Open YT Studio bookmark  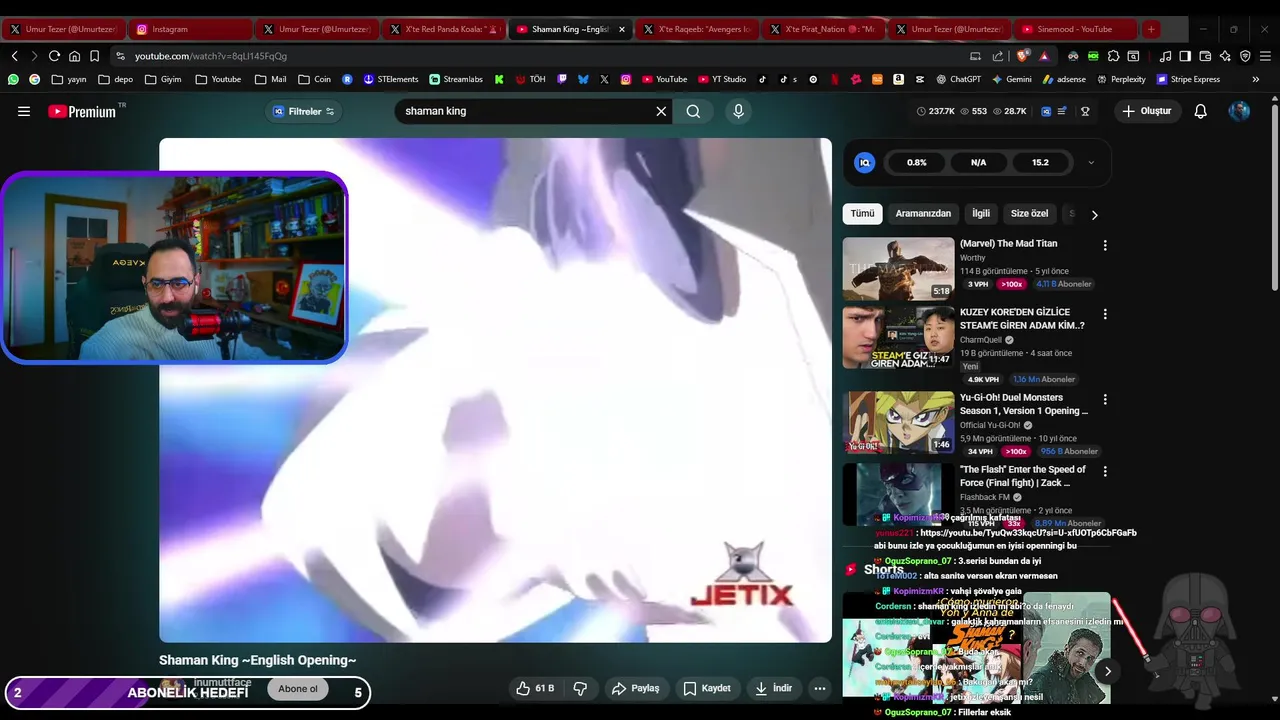point(721,79)
